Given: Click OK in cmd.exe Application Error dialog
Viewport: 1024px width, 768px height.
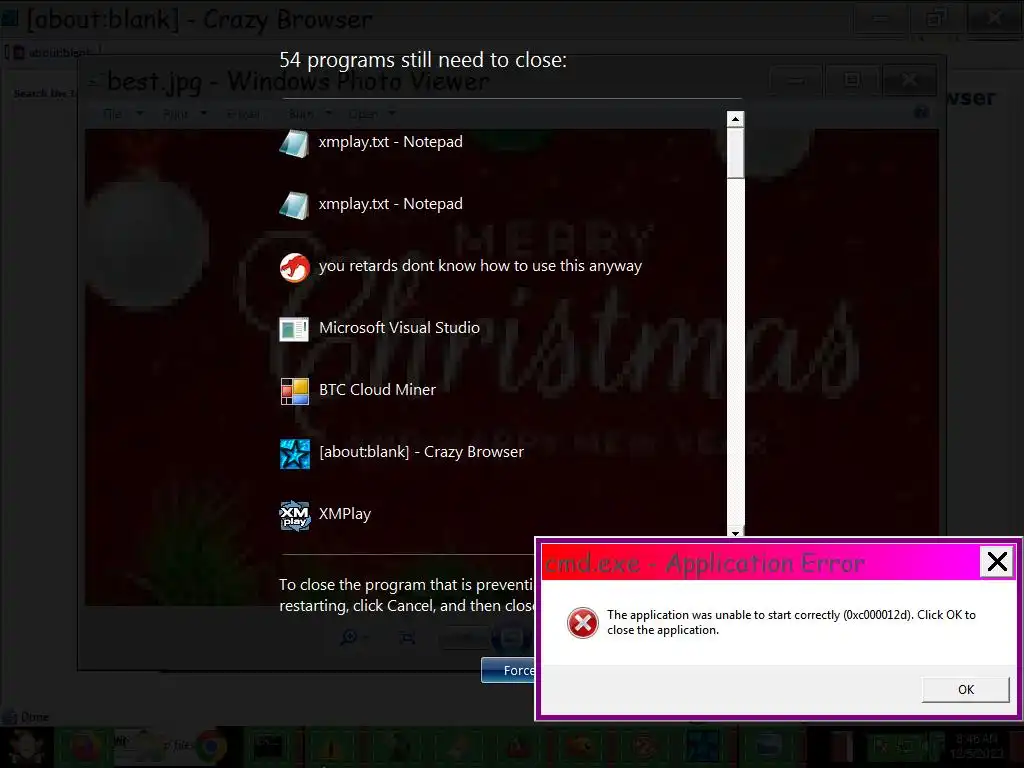Looking at the screenshot, I should point(965,690).
